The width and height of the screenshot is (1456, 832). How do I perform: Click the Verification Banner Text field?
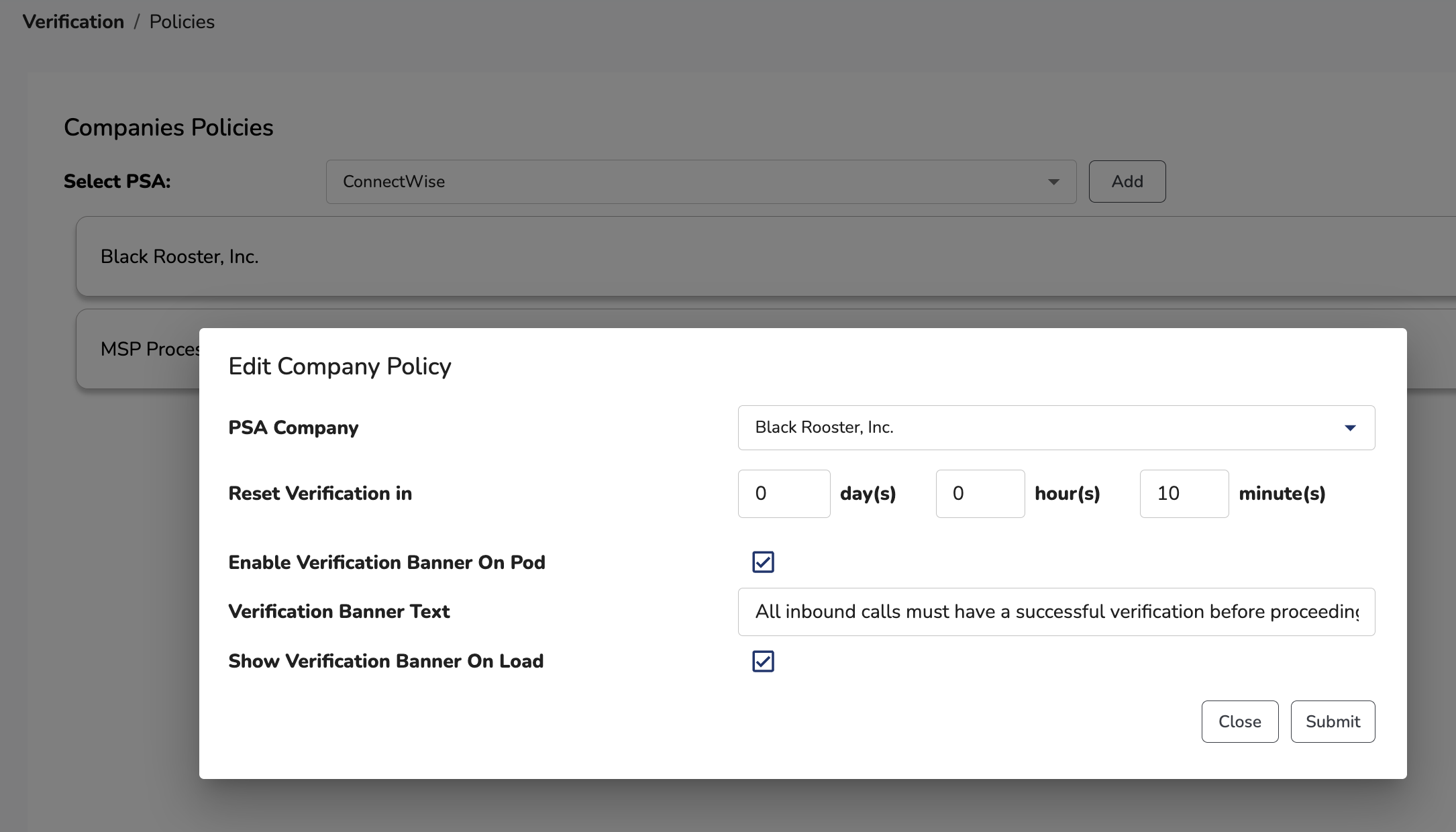click(x=1055, y=612)
